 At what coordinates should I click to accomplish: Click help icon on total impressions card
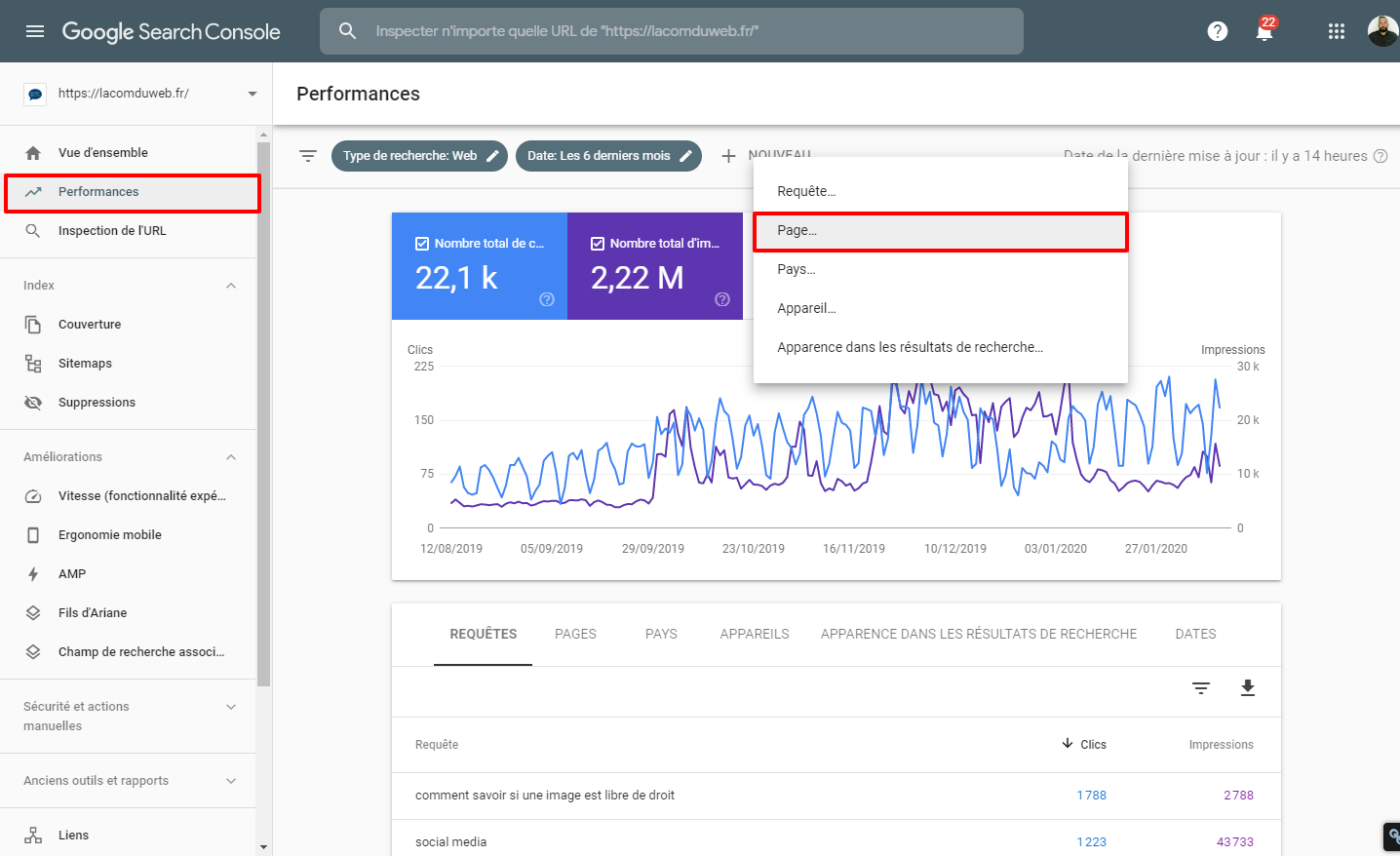click(722, 299)
